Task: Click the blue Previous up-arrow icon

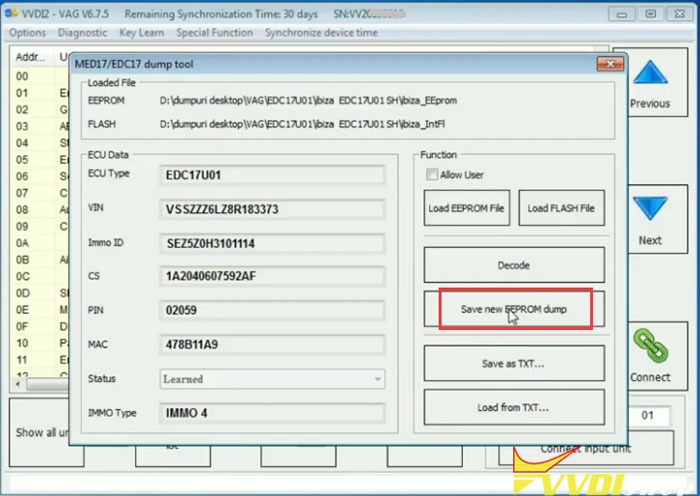Action: point(650,73)
